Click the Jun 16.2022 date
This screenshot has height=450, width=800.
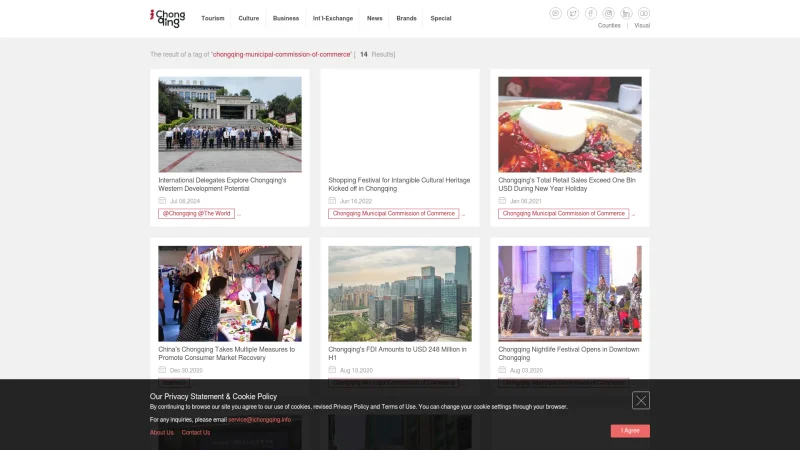tap(356, 201)
